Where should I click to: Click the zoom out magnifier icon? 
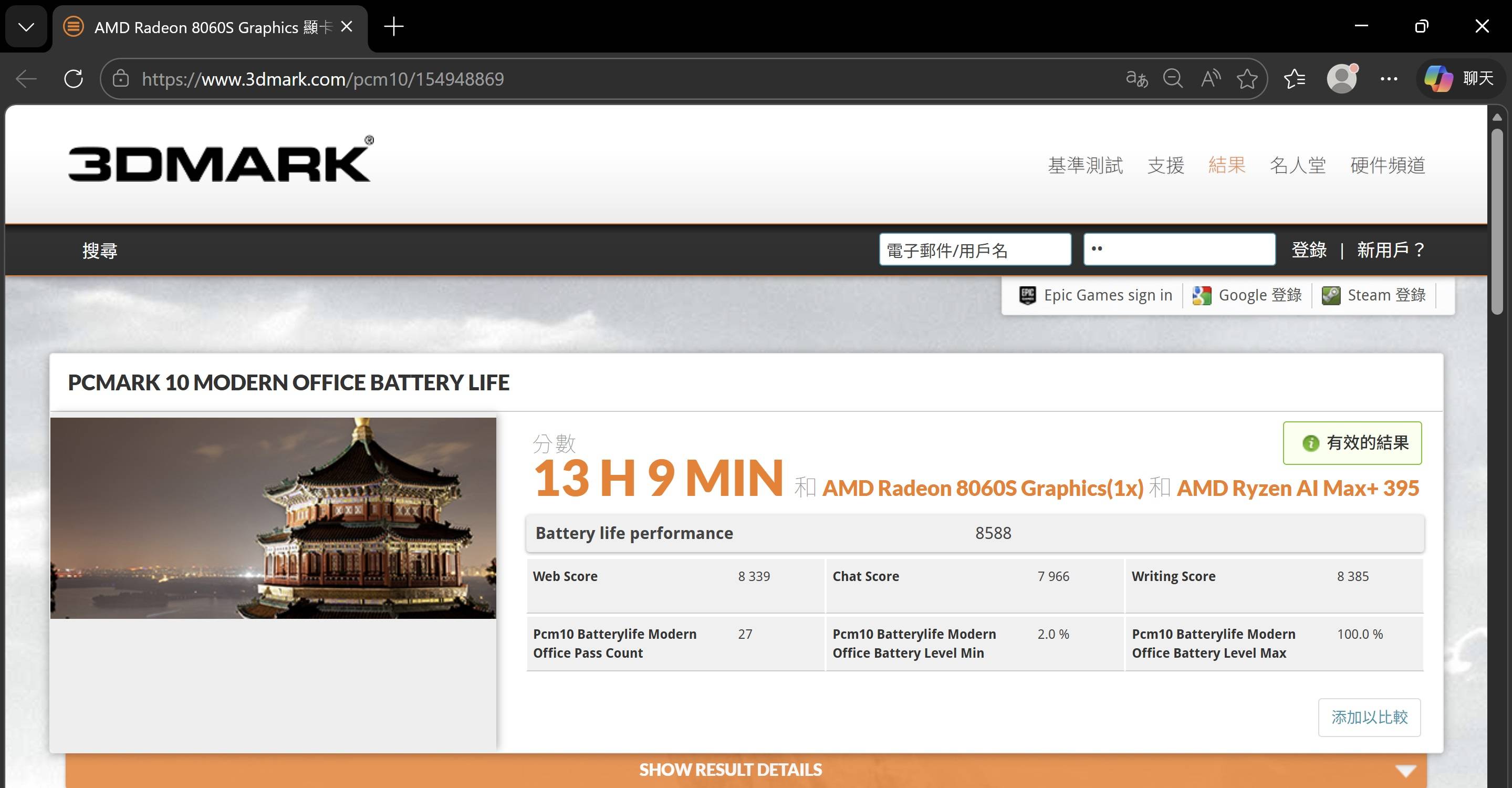(1173, 79)
